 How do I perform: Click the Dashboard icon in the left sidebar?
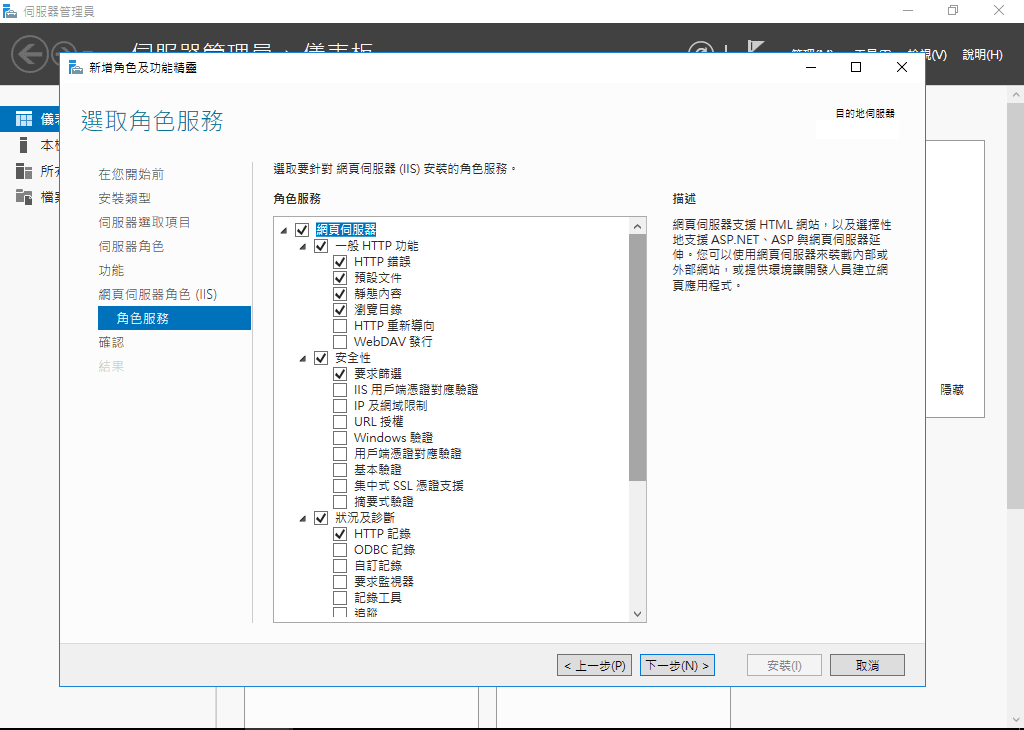pos(24,119)
